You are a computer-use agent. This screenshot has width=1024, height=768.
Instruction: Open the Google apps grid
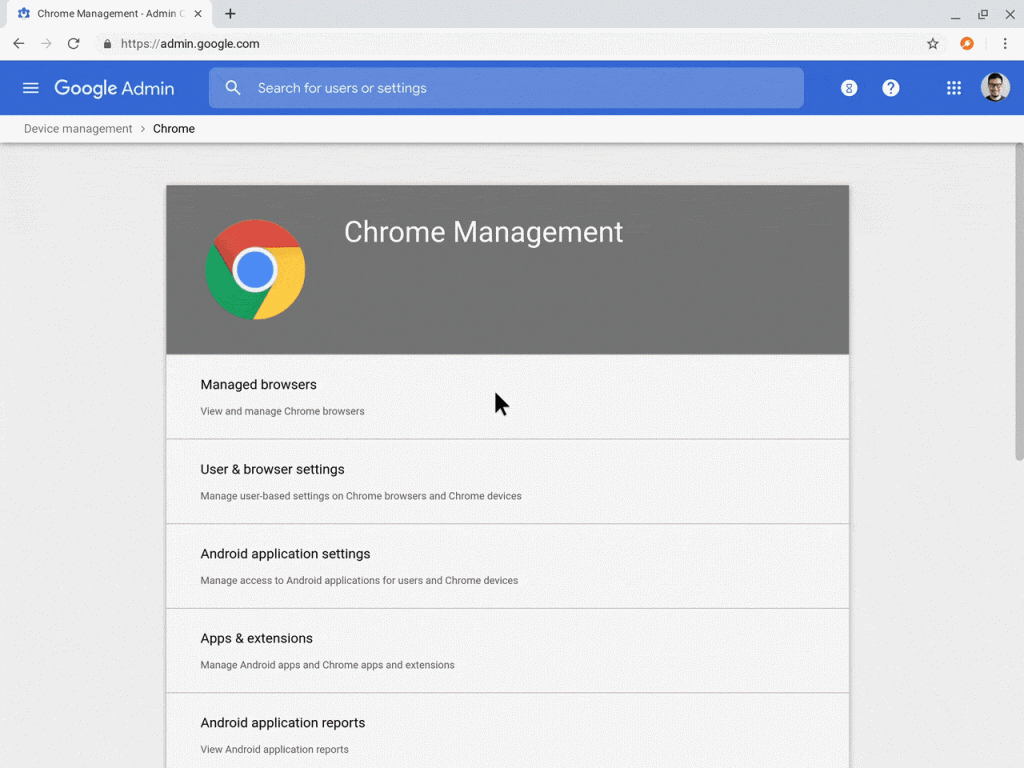point(953,88)
